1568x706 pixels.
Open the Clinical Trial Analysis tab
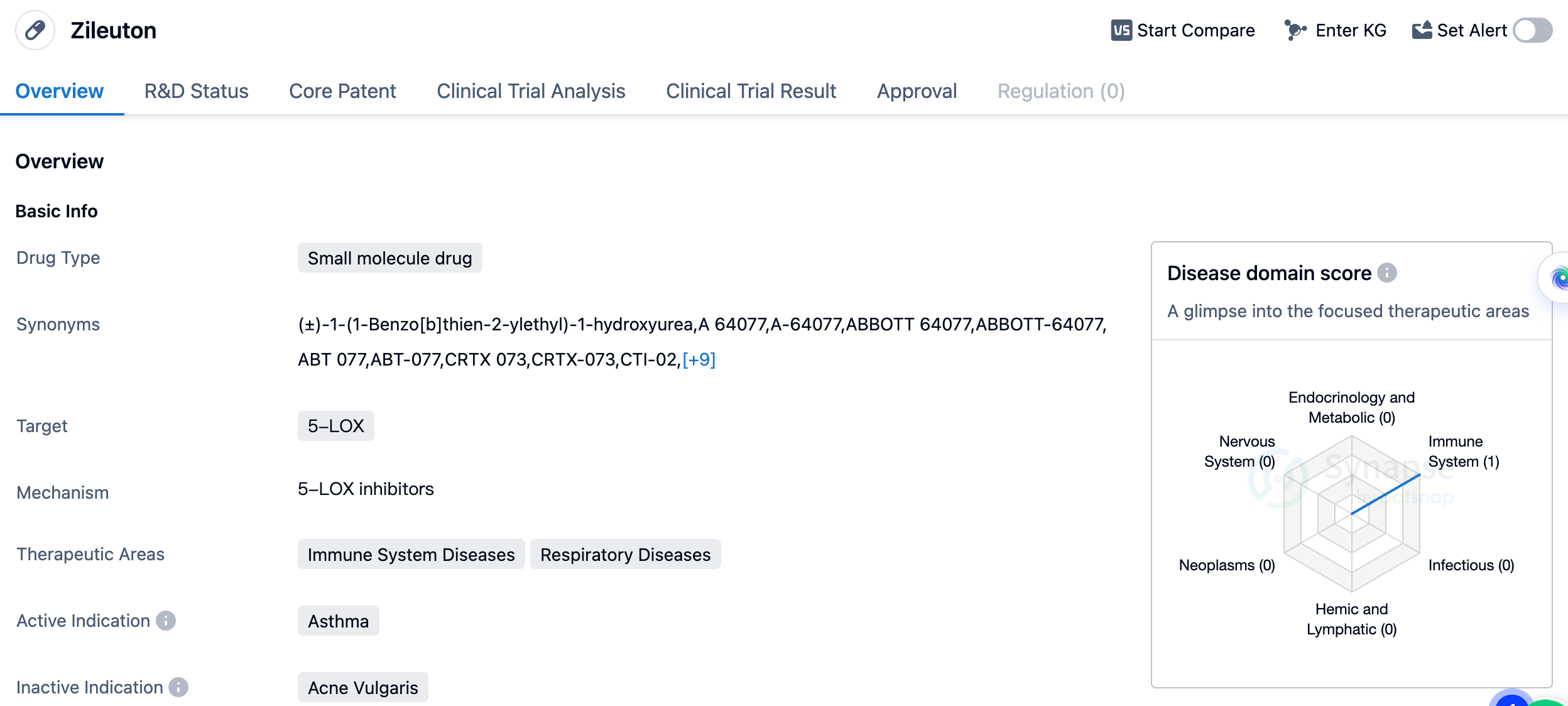531,91
